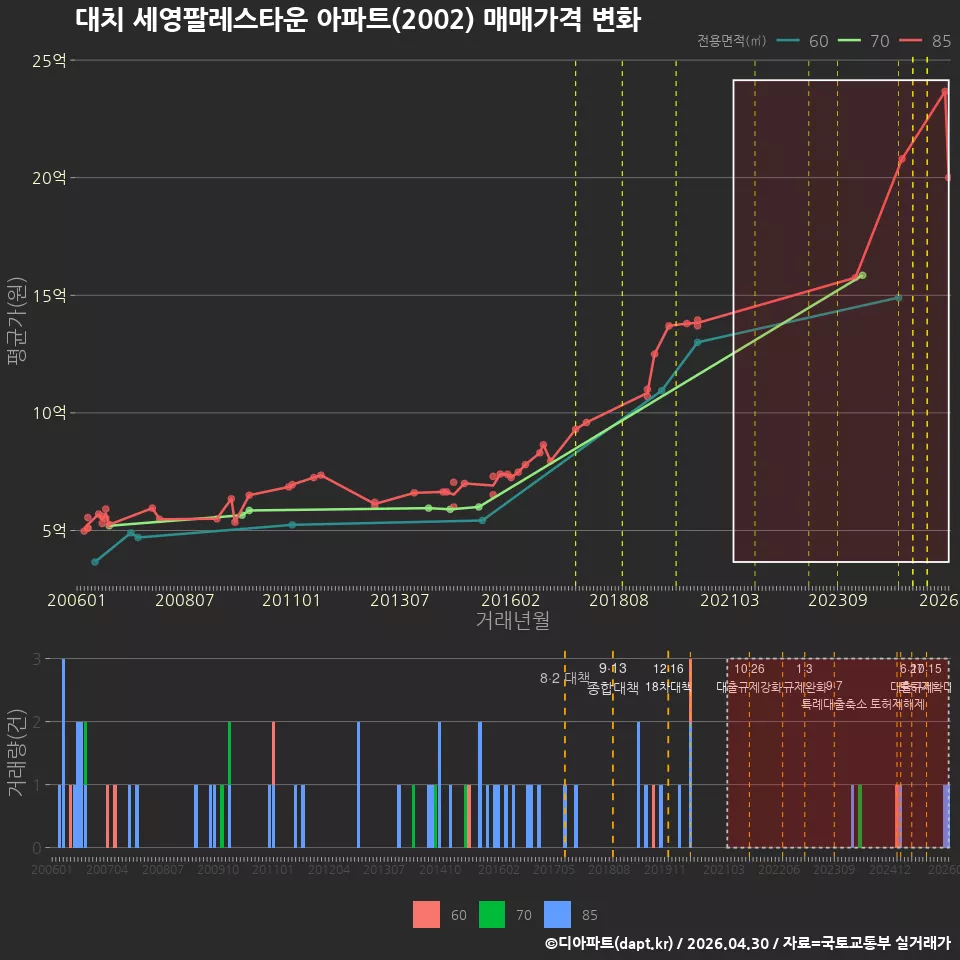This screenshot has height=960, width=960.
Task: Select the teal 60 line in top legend
Action: point(788,40)
